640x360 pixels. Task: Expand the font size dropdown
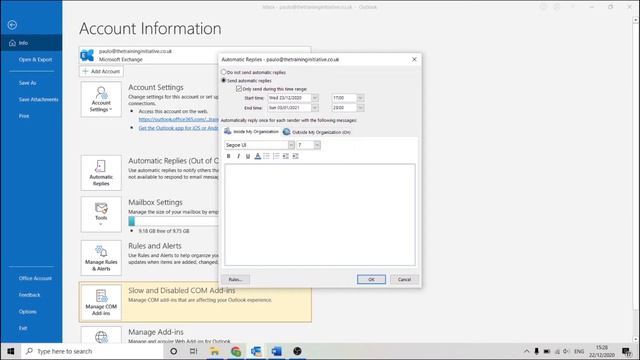tap(317, 145)
